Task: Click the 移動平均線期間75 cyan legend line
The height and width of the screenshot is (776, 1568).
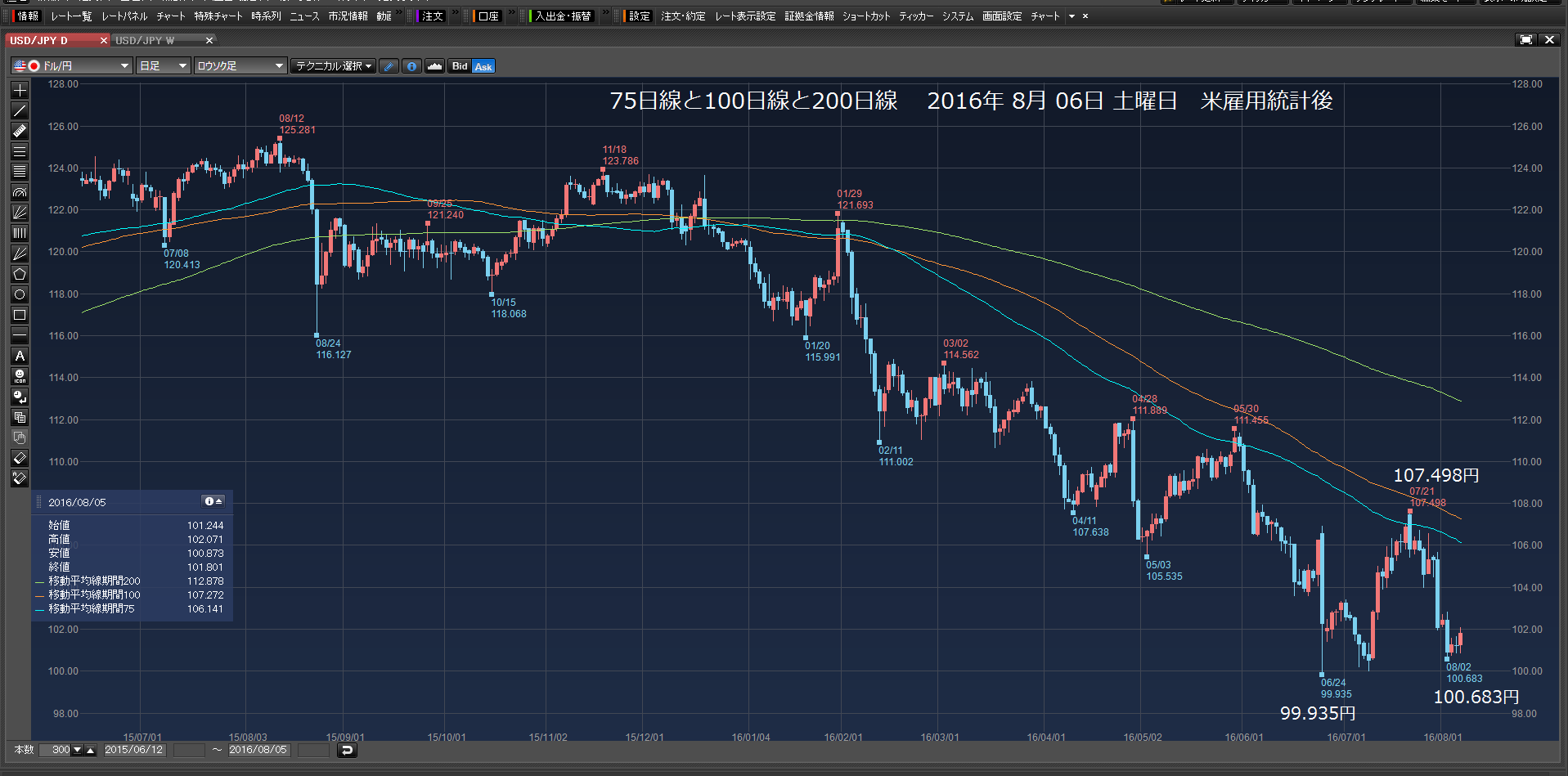Action: coord(39,609)
